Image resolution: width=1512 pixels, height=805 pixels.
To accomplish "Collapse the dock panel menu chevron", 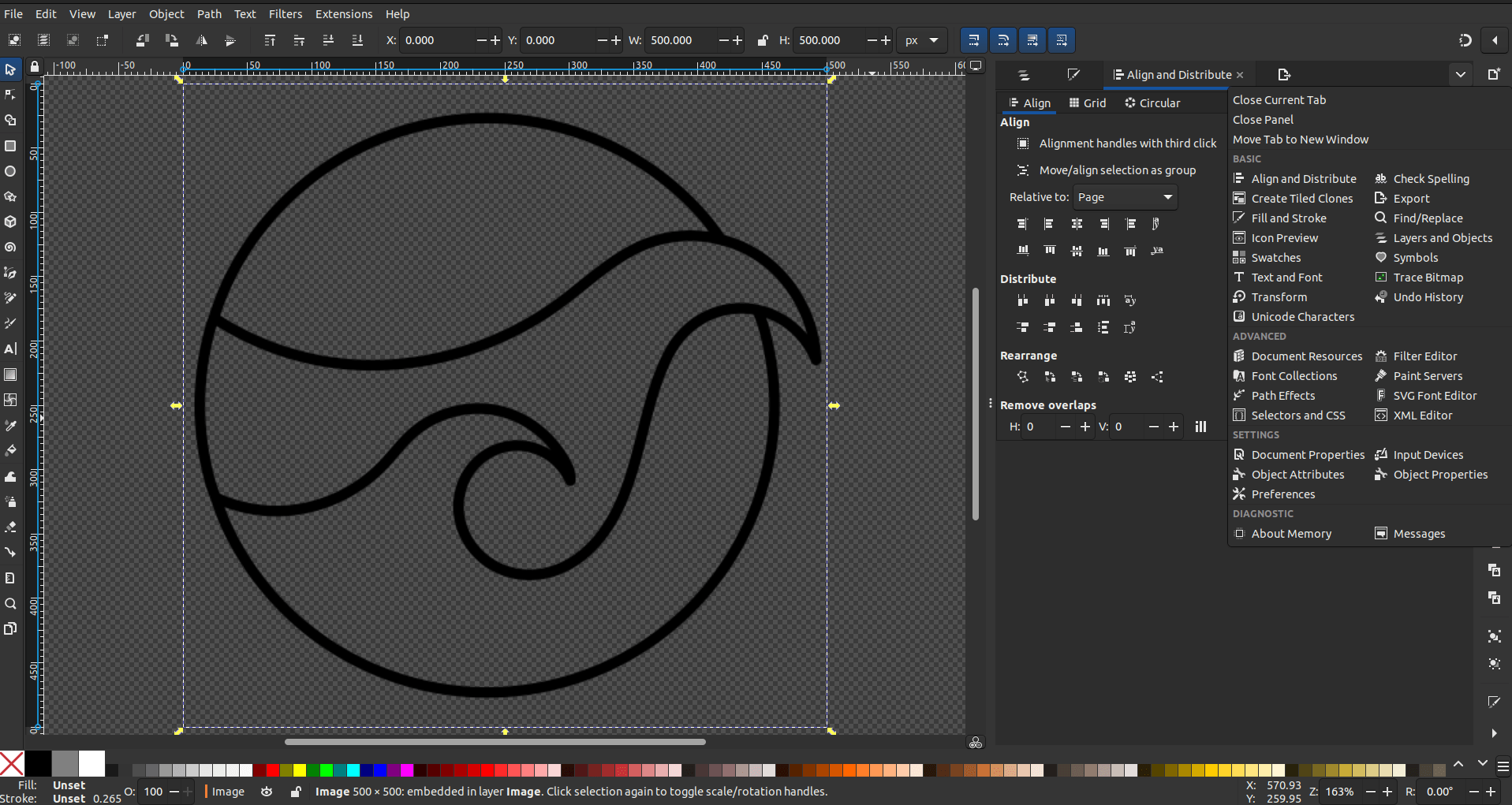I will coord(1460,74).
